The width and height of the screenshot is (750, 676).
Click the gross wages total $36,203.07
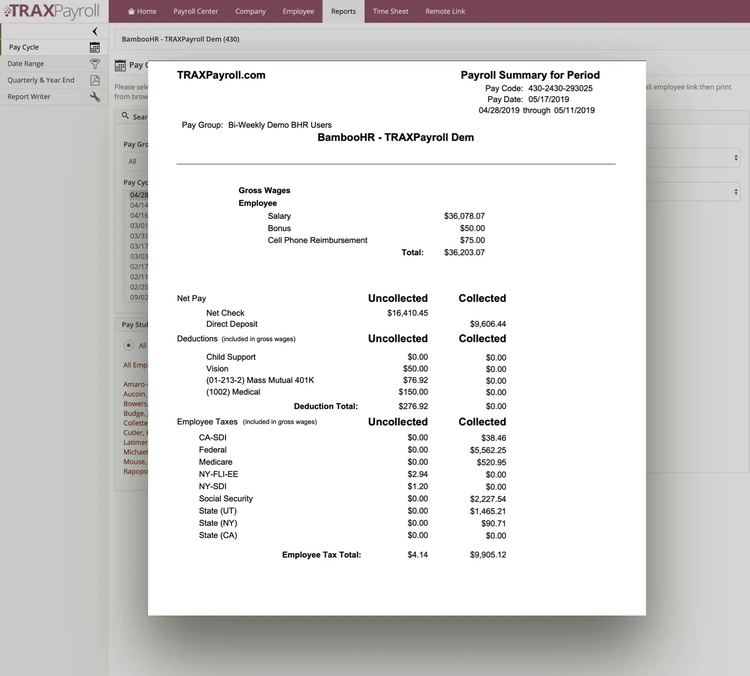coord(464,253)
